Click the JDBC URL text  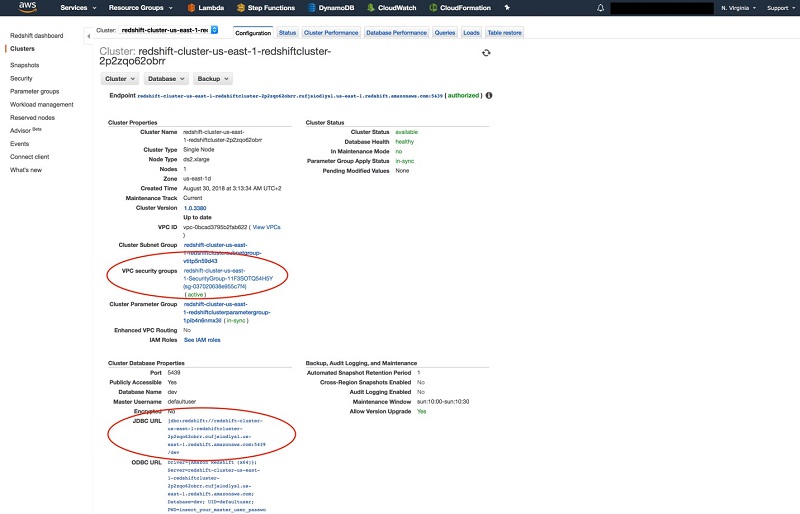[216, 436]
